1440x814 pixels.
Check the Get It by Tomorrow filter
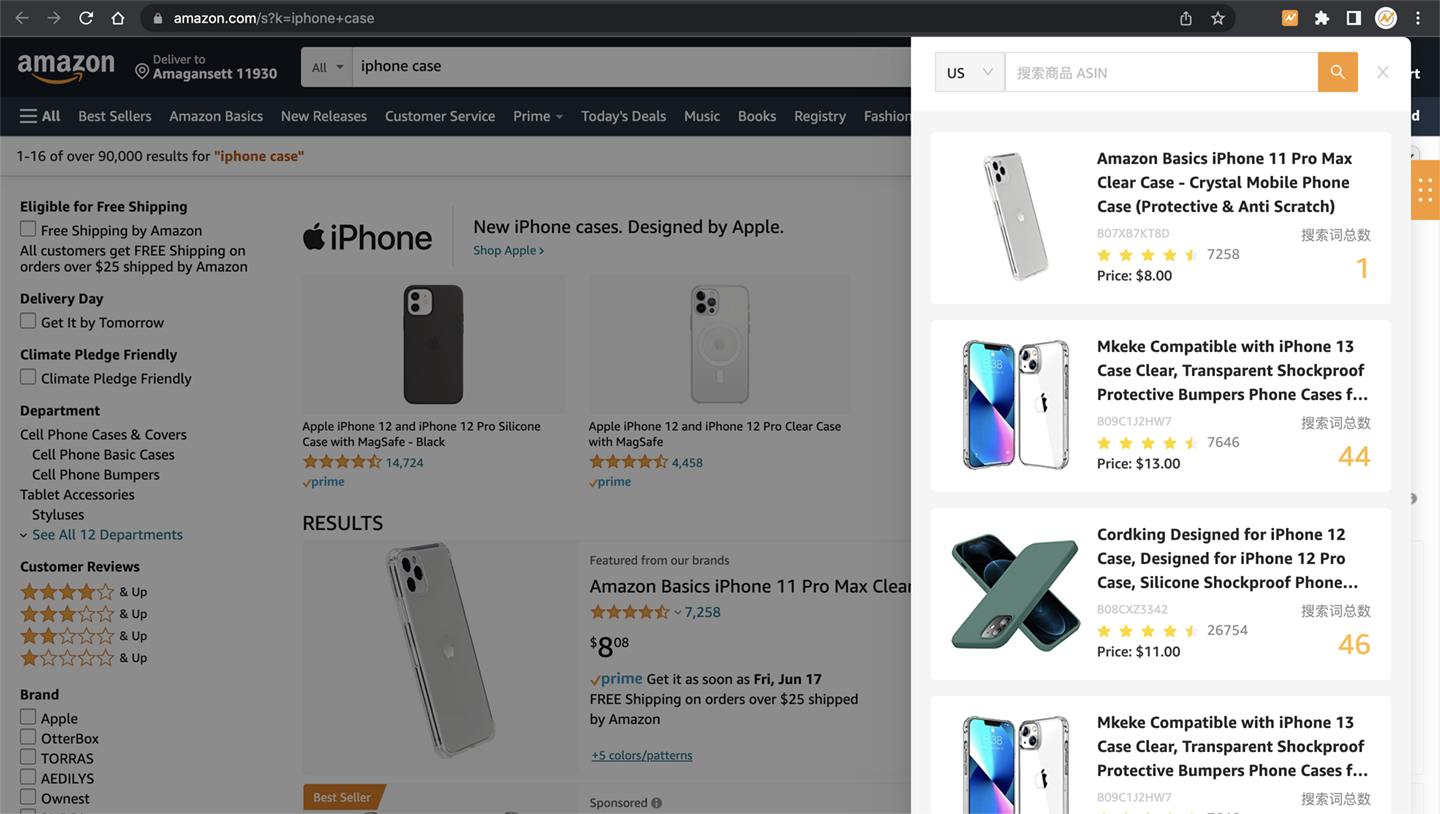click(28, 322)
